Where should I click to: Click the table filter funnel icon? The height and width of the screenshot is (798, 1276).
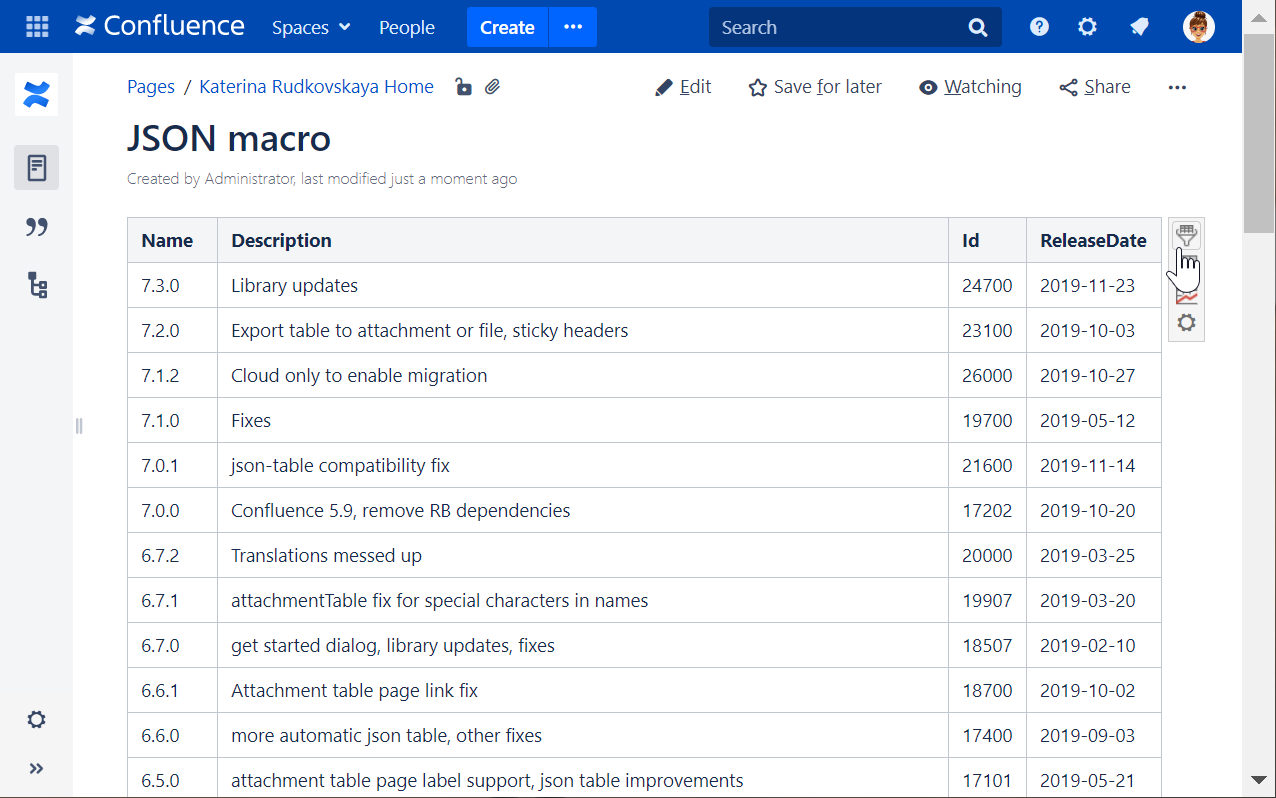coord(1186,236)
